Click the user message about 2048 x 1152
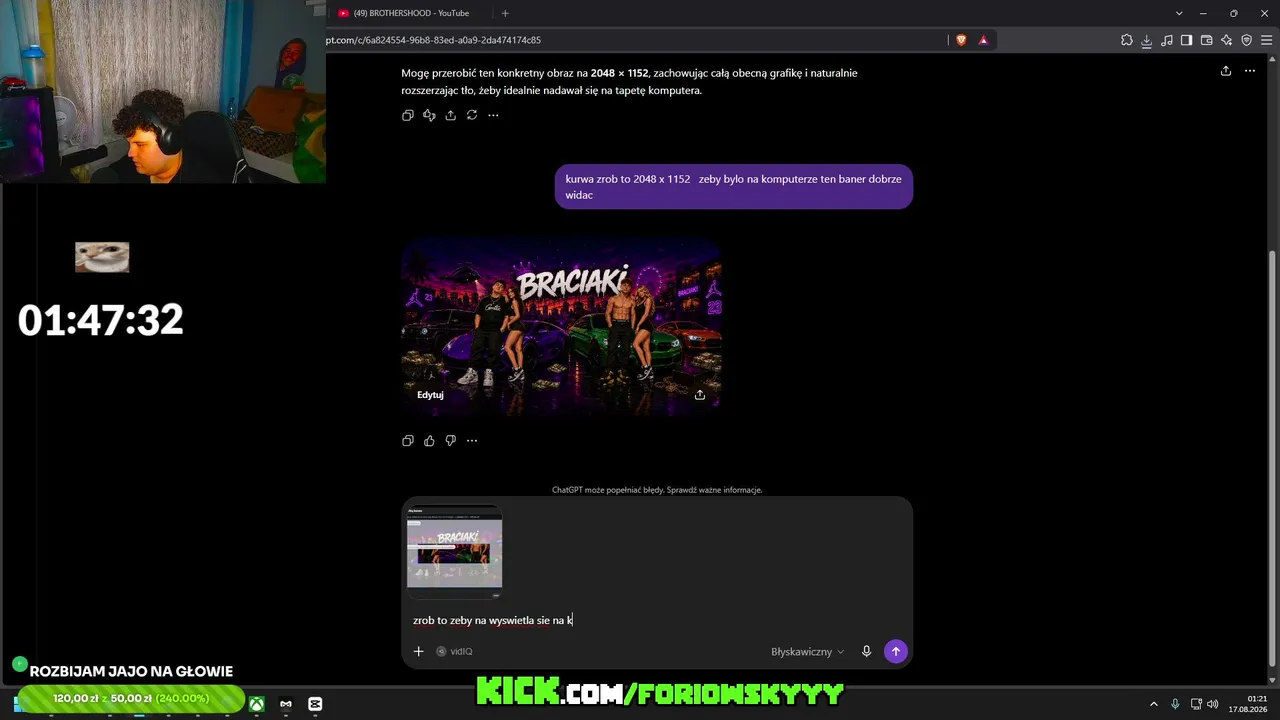This screenshot has height=720, width=1280. click(734, 187)
